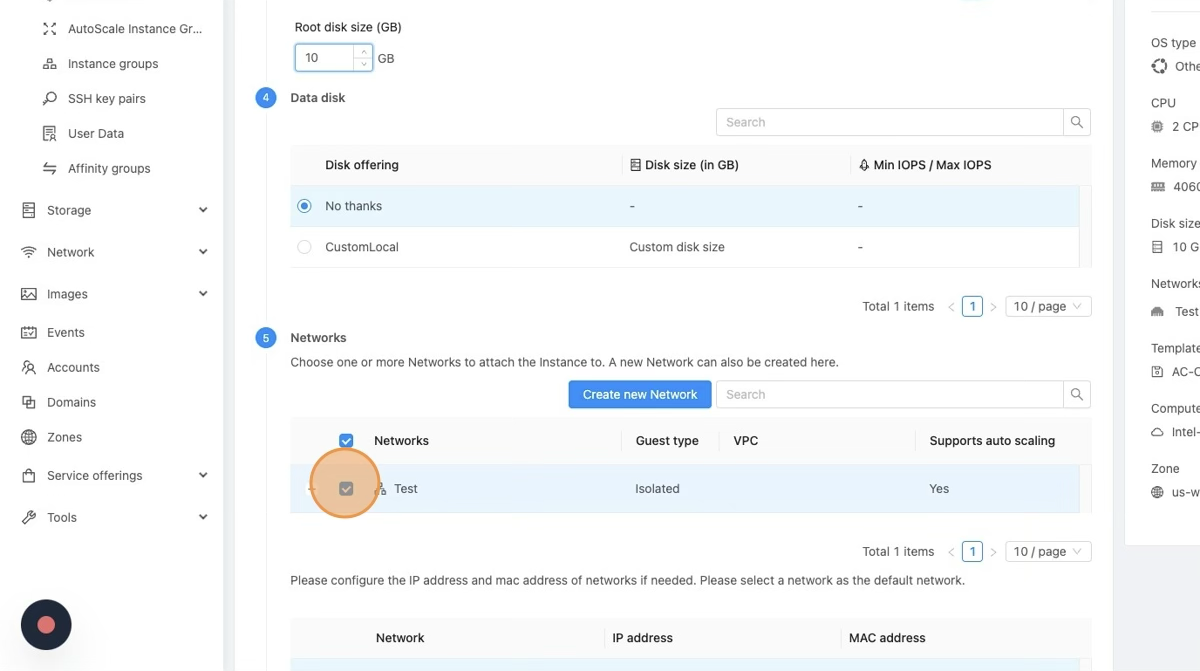The image size is (1200, 671).
Task: Uncheck the Test network checkbox
Action: coord(346,489)
